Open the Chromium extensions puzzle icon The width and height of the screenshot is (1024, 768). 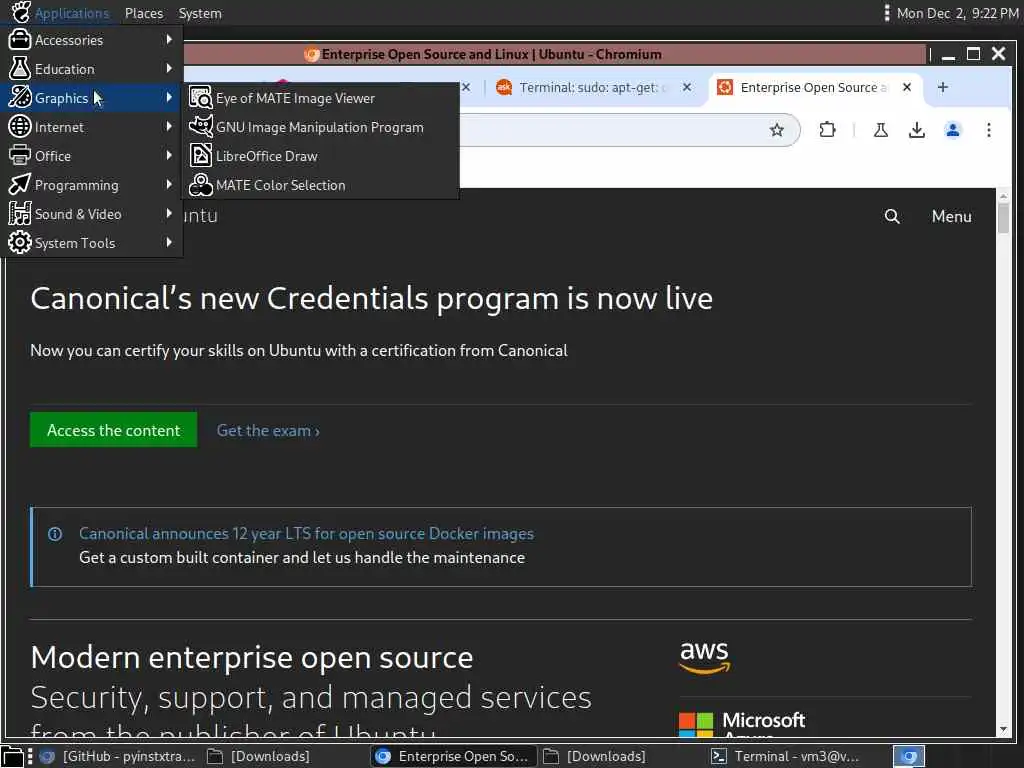click(827, 130)
